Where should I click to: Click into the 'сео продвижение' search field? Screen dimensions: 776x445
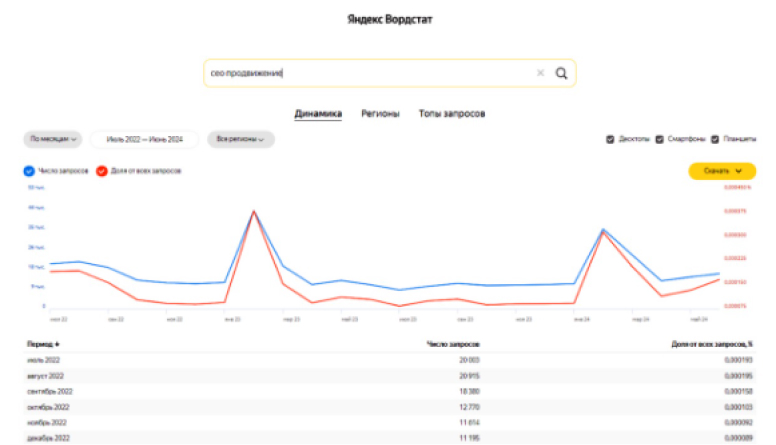coord(370,73)
